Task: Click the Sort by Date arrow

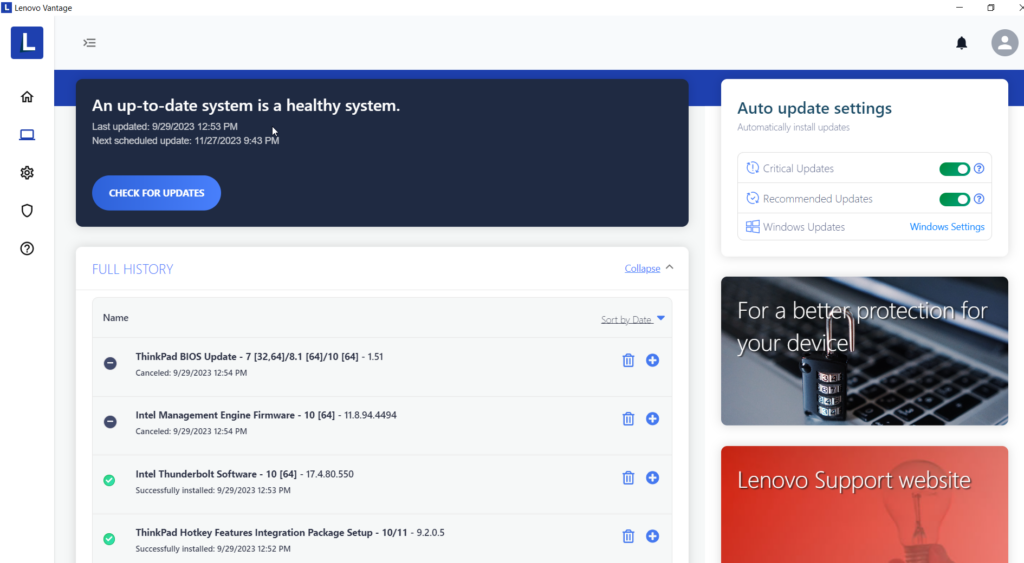Action: pos(661,318)
